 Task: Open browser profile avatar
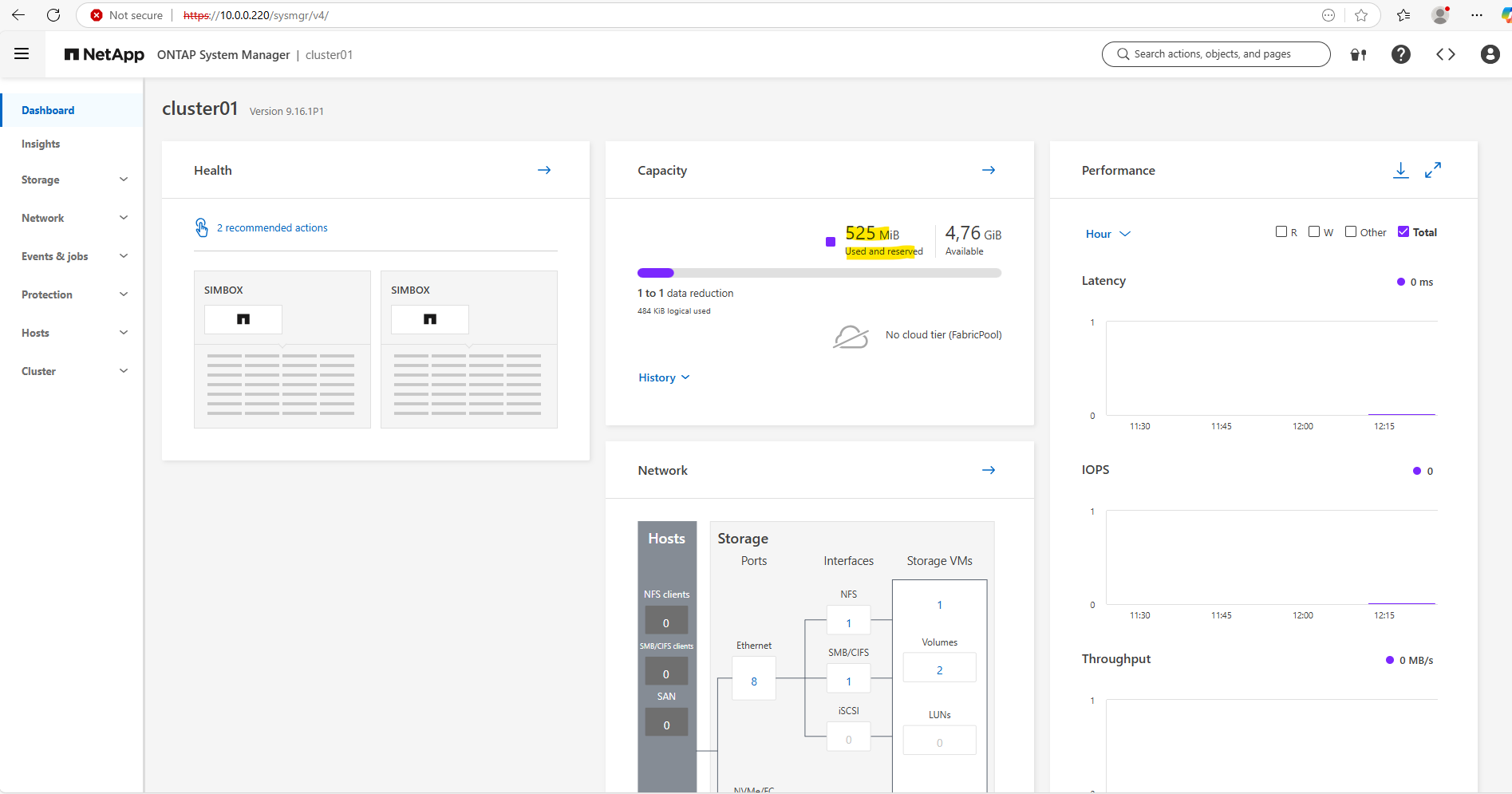point(1440,15)
